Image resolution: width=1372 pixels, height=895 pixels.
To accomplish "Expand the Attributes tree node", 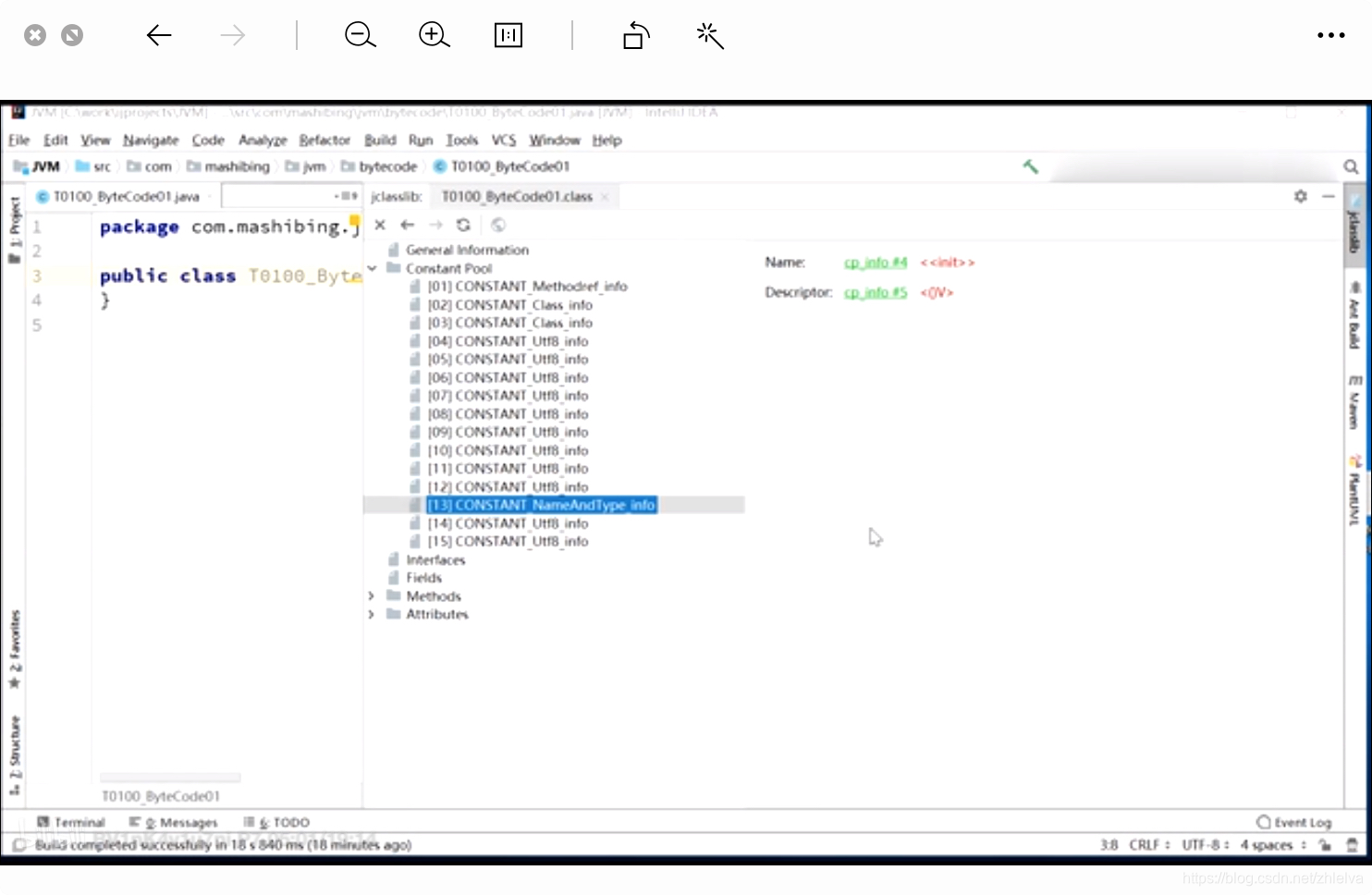I will coord(372,614).
